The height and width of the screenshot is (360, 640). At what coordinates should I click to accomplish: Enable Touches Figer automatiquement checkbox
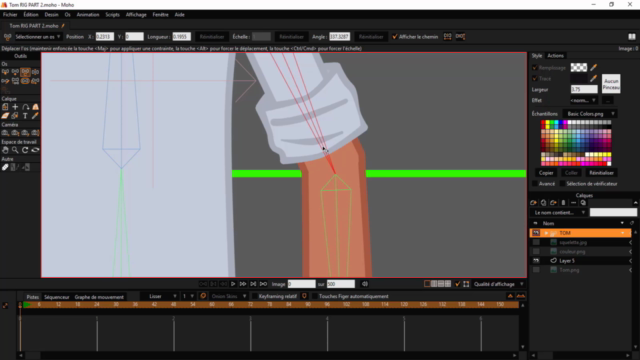(315, 296)
